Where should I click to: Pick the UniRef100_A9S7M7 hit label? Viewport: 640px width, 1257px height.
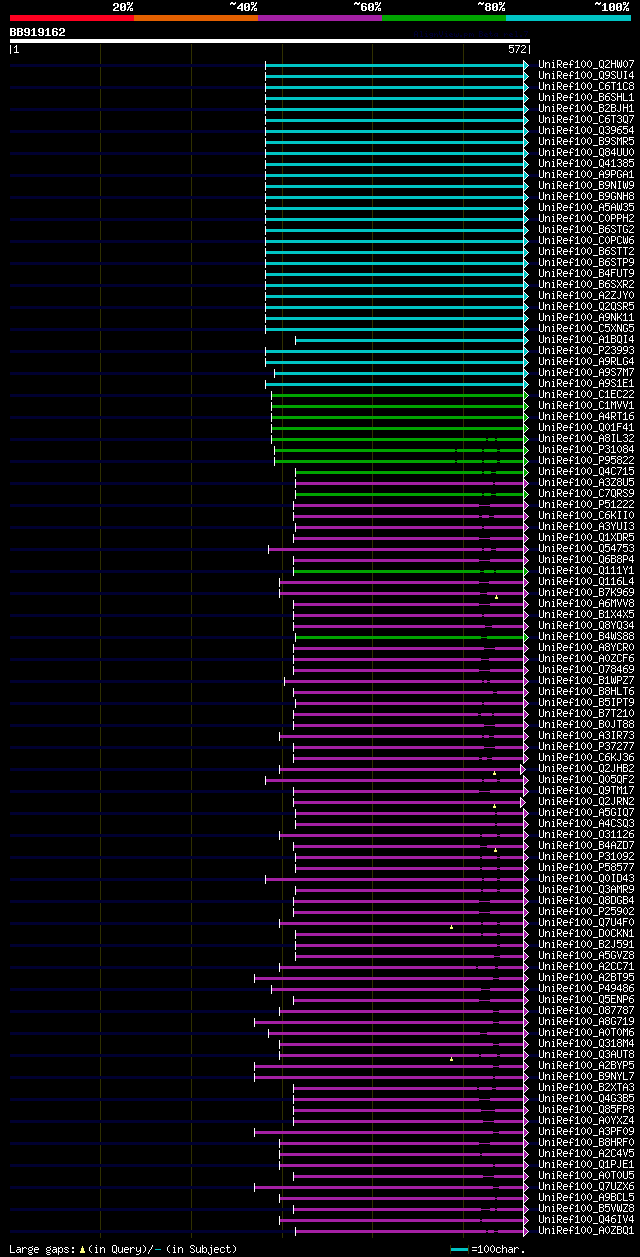point(586,373)
